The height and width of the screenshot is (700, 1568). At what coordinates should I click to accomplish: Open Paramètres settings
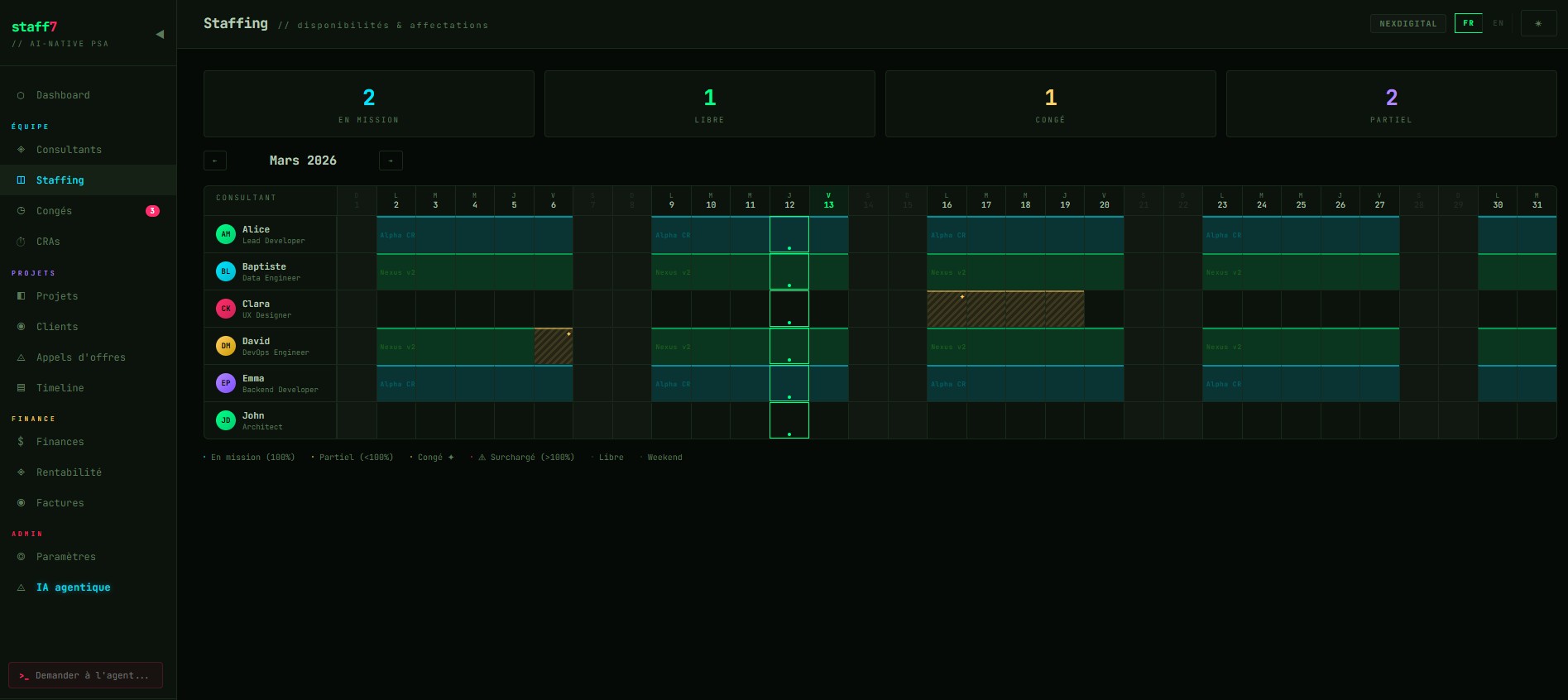tap(88, 557)
